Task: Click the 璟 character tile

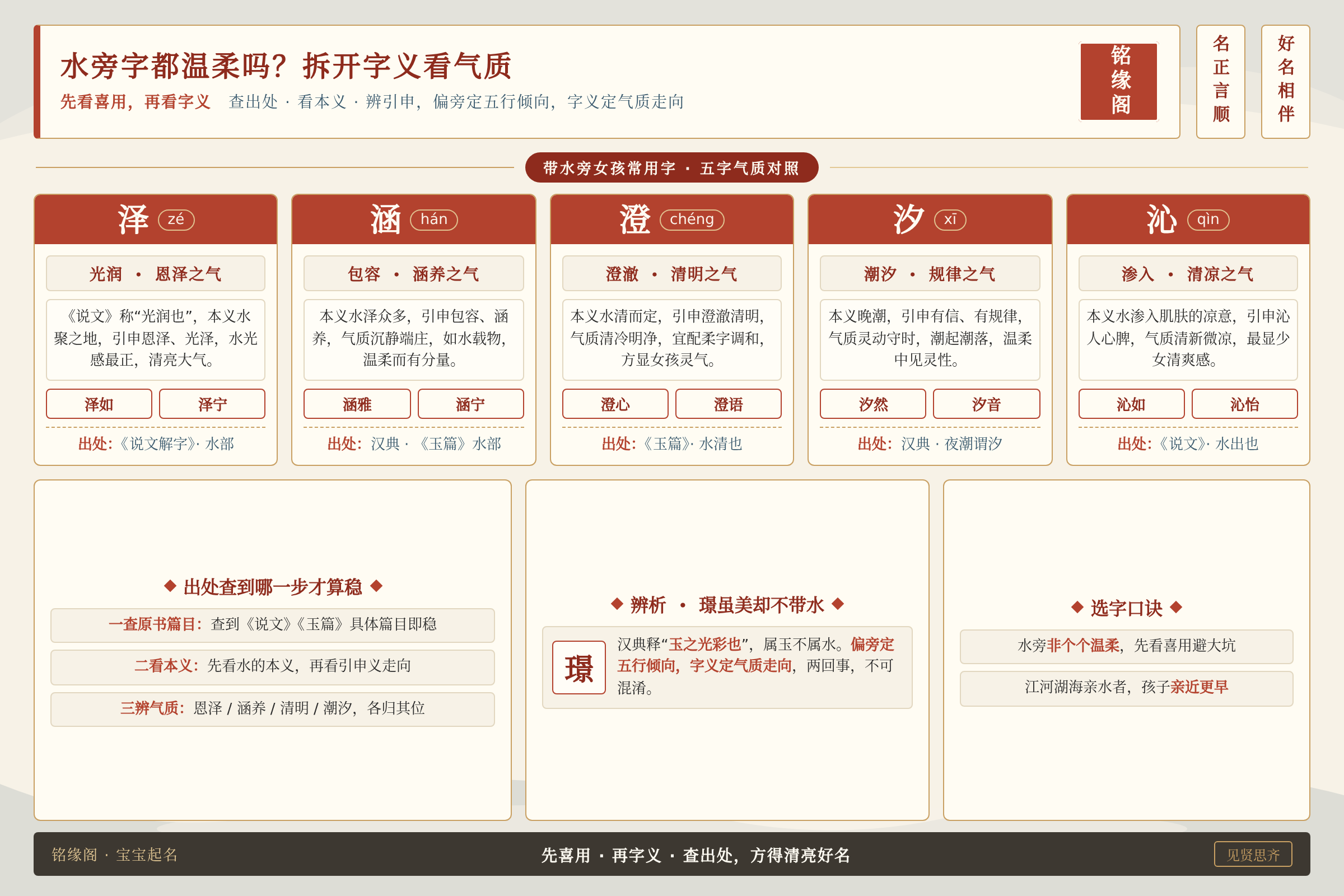Action: pos(579,668)
